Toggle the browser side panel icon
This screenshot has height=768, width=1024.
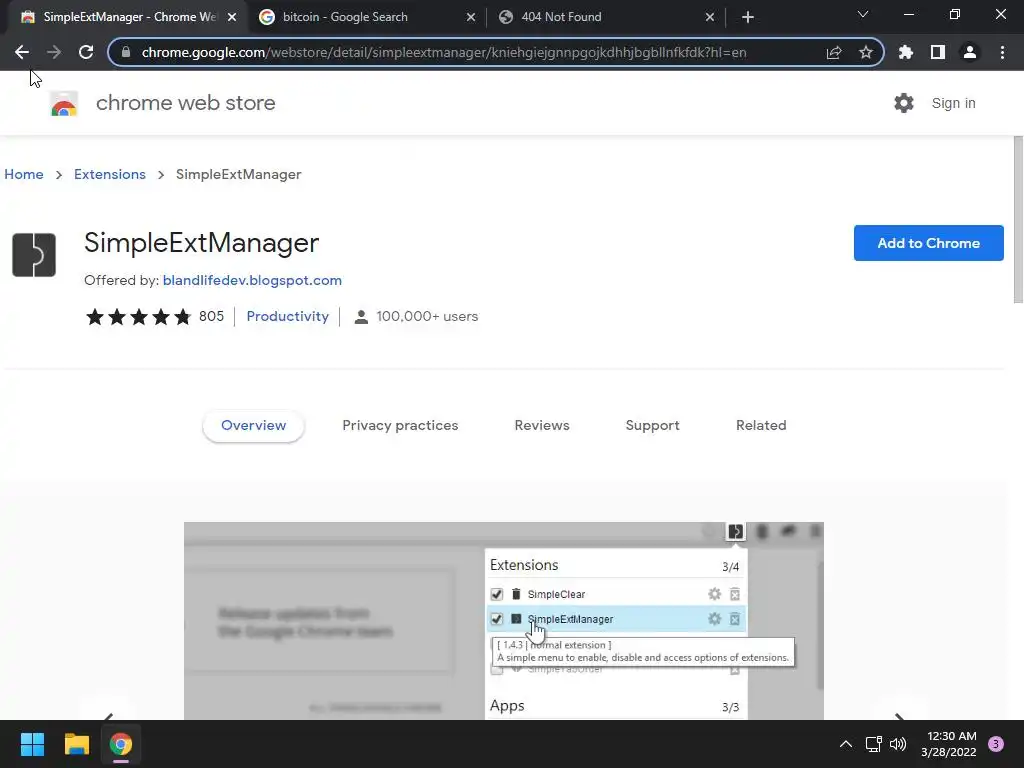[x=938, y=52]
